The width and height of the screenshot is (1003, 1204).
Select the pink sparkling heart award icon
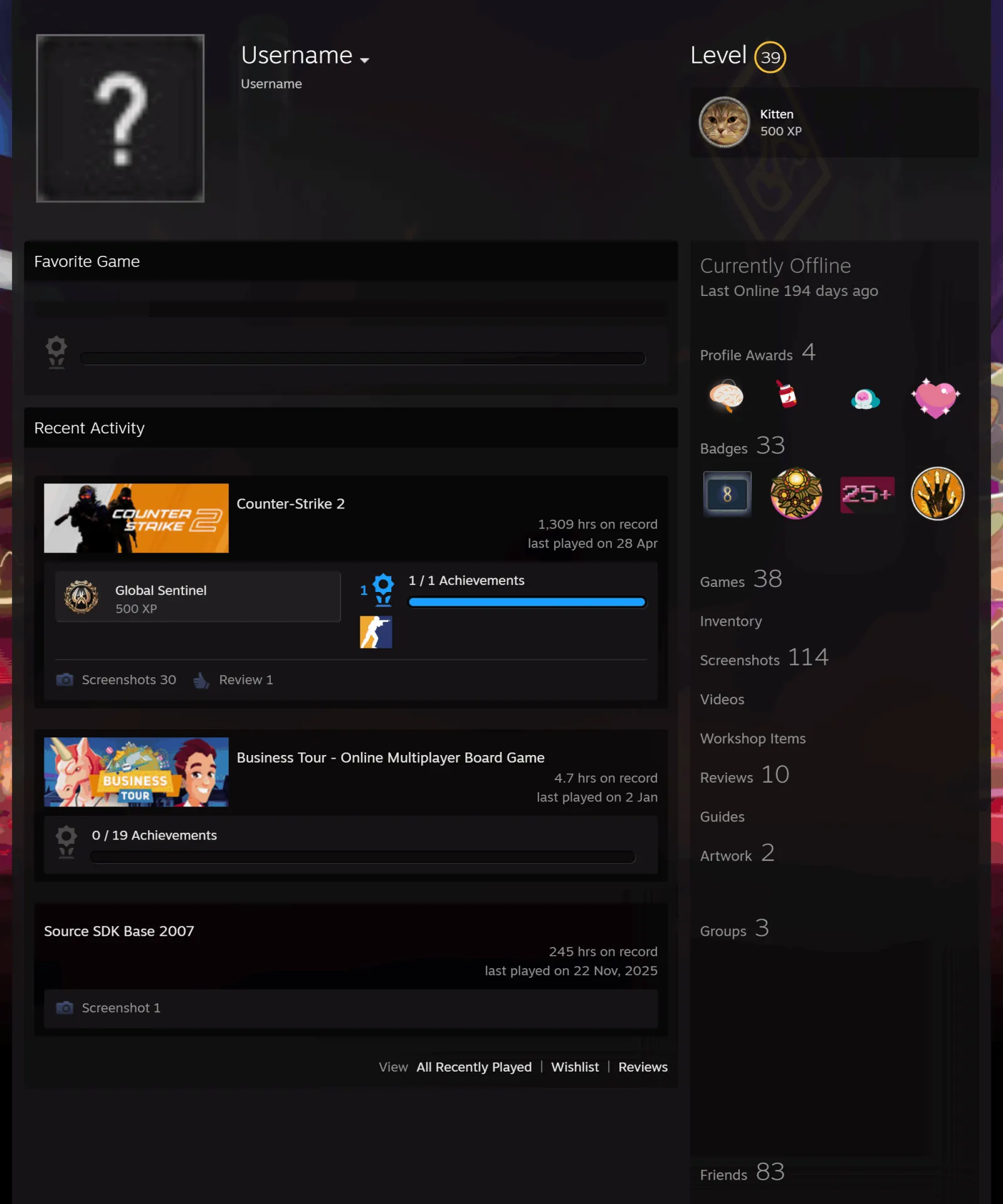point(935,398)
